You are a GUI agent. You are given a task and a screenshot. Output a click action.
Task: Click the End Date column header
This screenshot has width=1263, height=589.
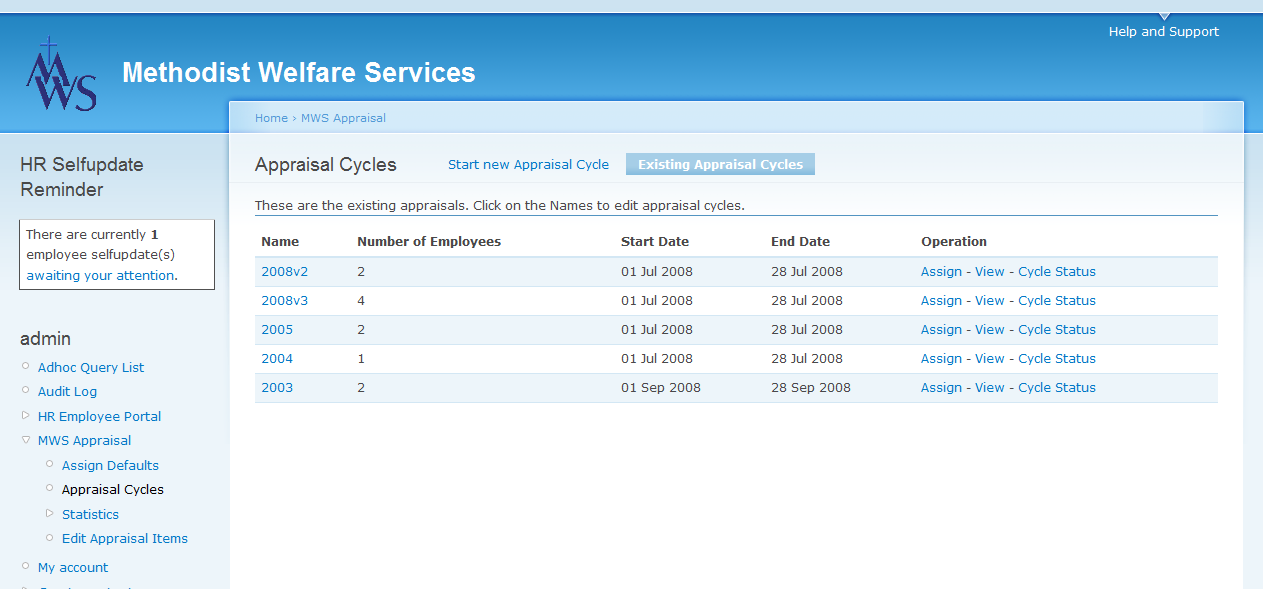point(800,241)
